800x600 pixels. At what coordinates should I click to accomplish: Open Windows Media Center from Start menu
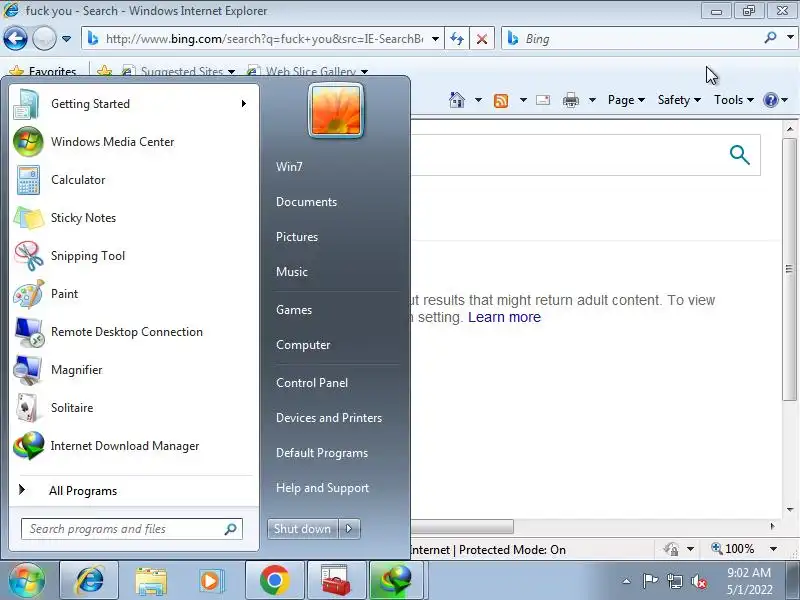click(x=134, y=142)
